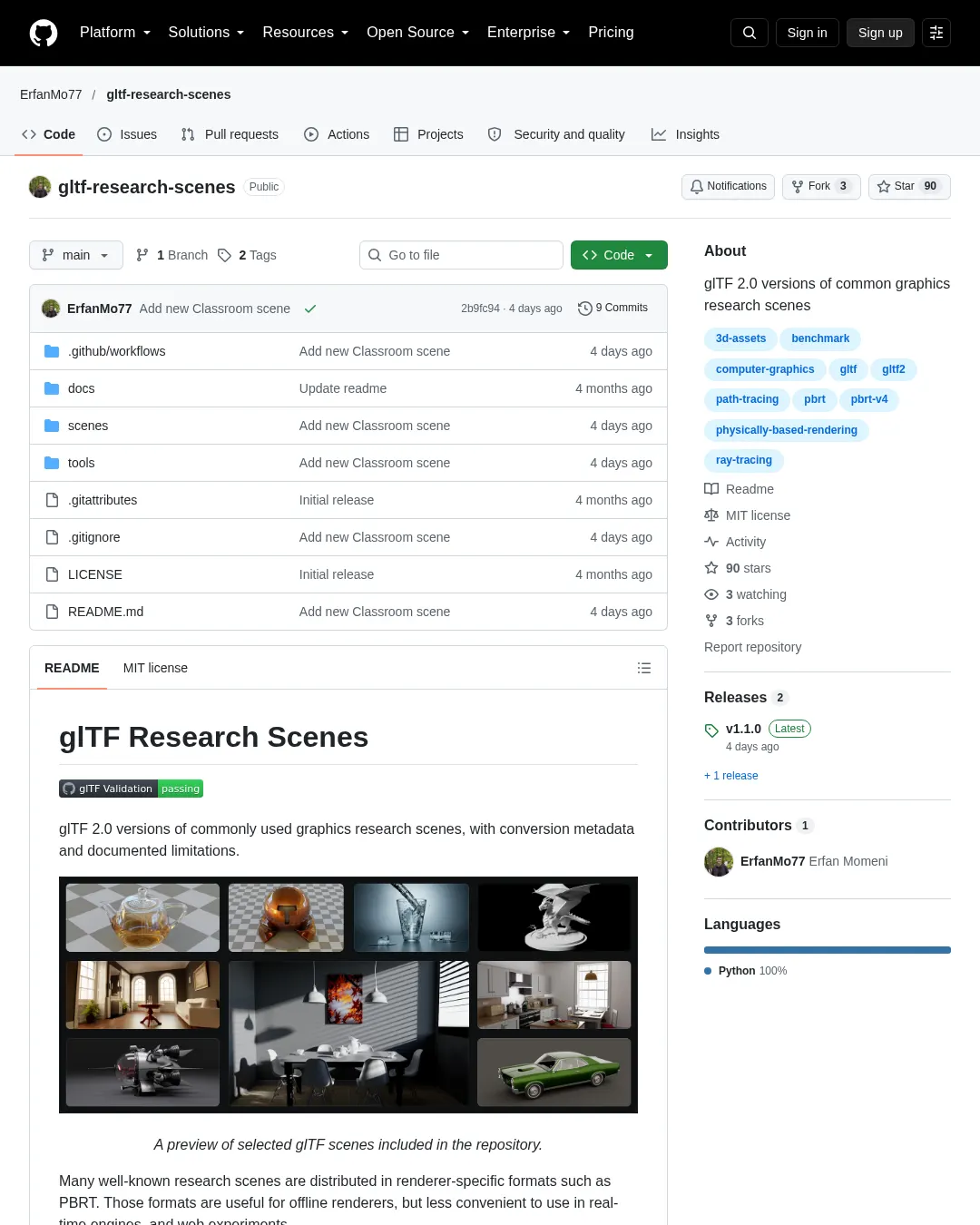Image resolution: width=980 pixels, height=1225 pixels.
Task: Open the 2 Tags link
Action: tap(247, 255)
